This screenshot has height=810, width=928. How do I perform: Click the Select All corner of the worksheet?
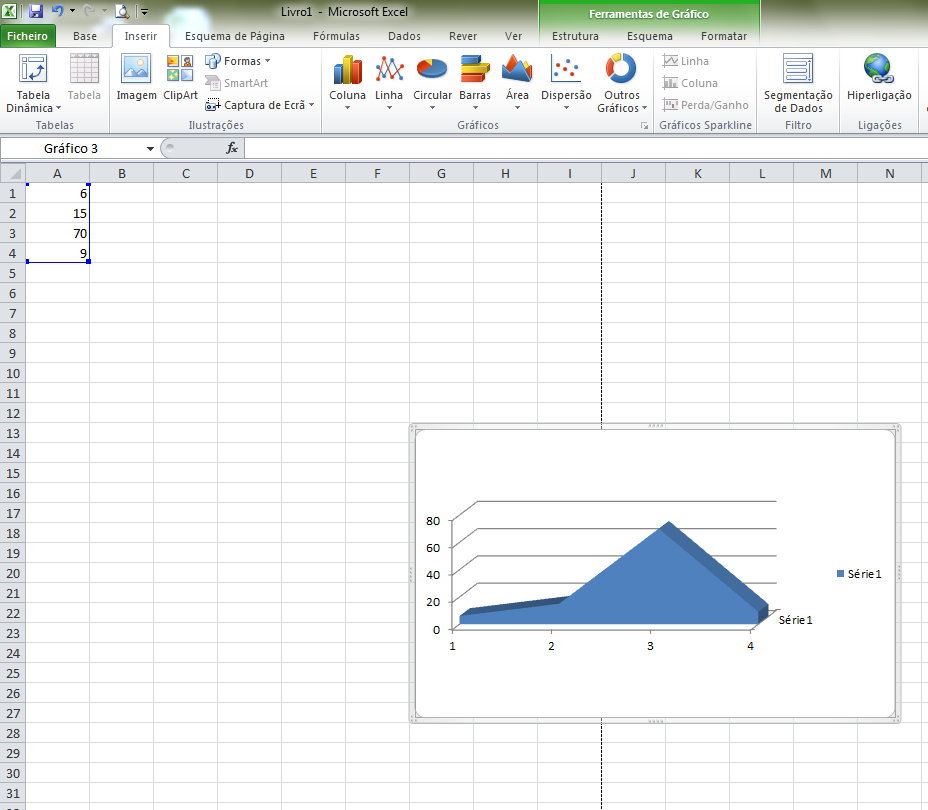(13, 173)
